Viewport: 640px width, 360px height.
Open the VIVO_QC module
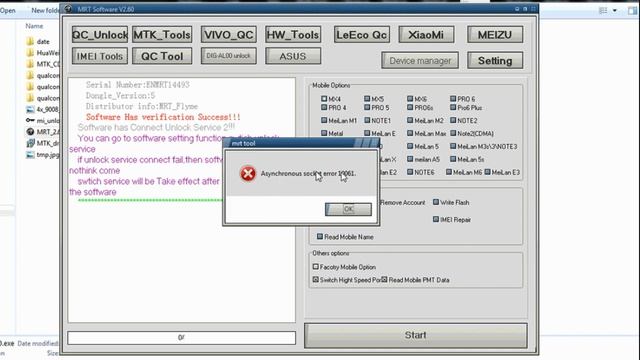click(x=229, y=35)
